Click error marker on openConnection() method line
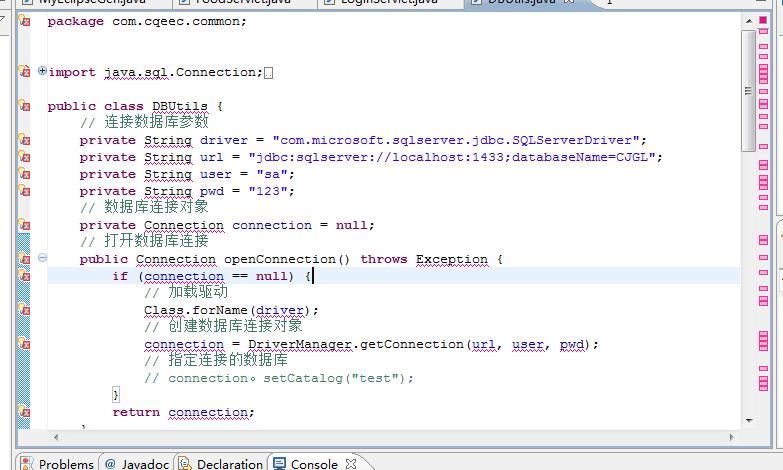Screen dimensions: 783x470 point(24,258)
